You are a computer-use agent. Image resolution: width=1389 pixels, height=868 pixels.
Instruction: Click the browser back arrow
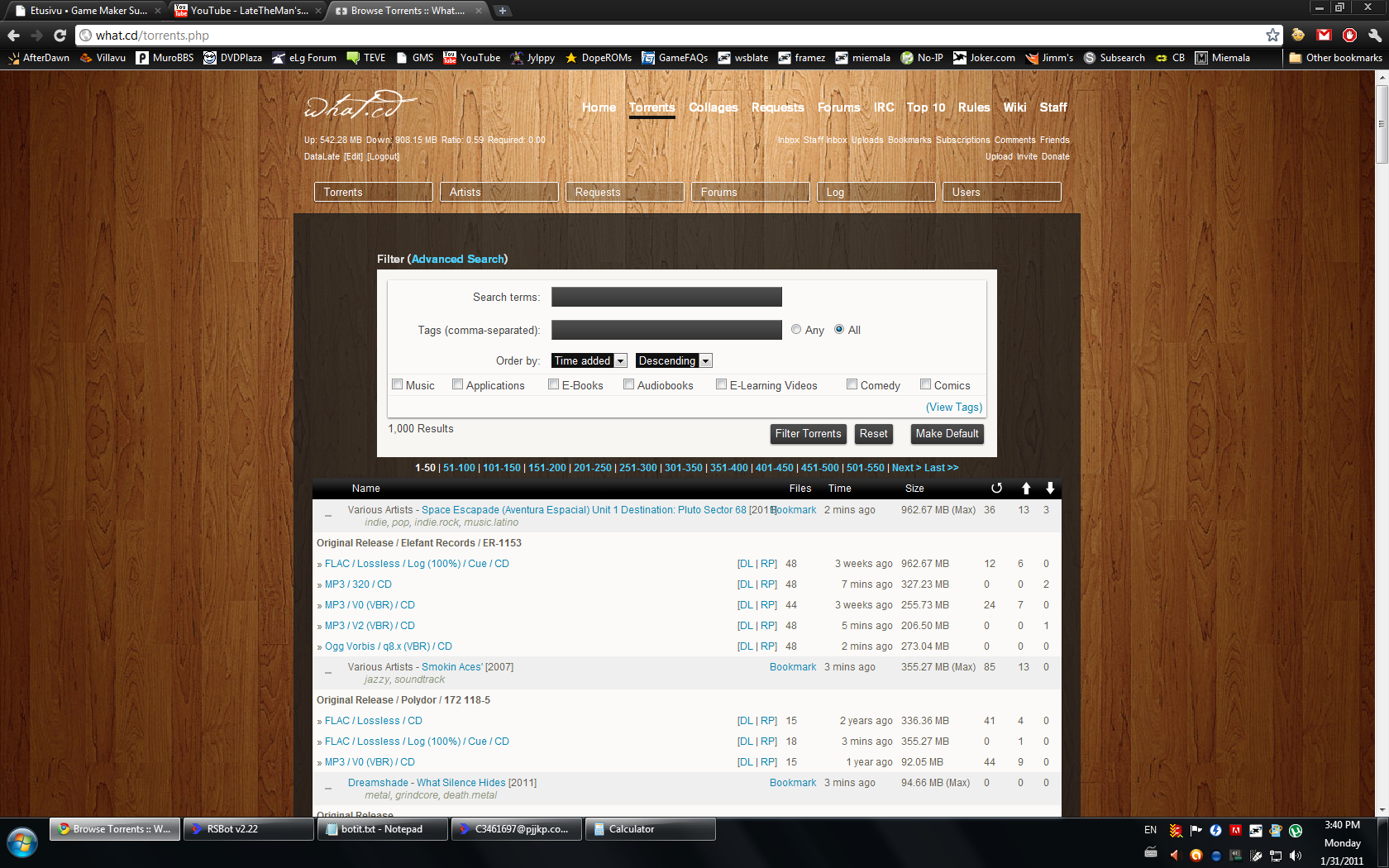[13, 36]
